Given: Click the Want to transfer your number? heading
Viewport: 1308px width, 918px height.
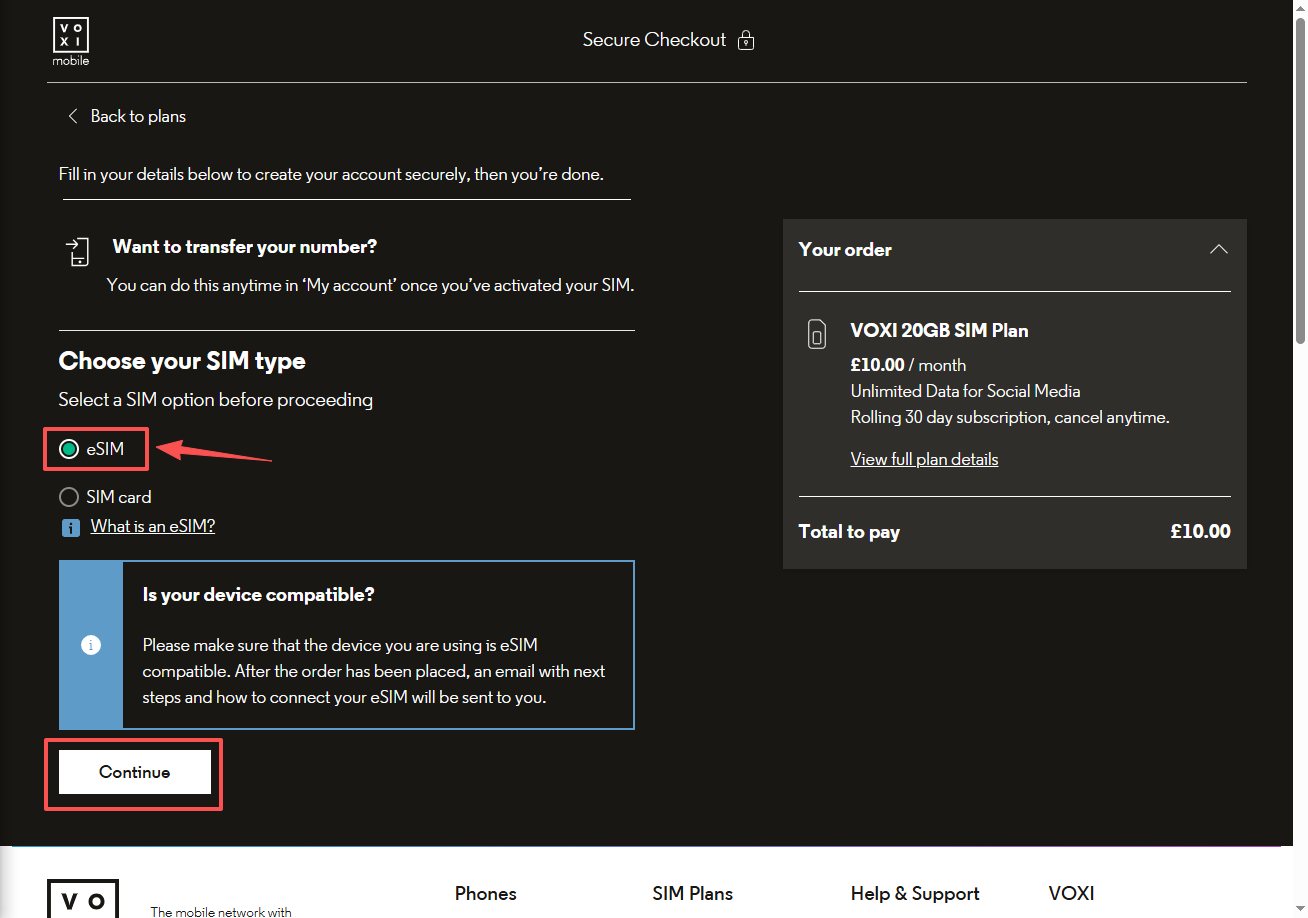Looking at the screenshot, I should click(x=245, y=247).
